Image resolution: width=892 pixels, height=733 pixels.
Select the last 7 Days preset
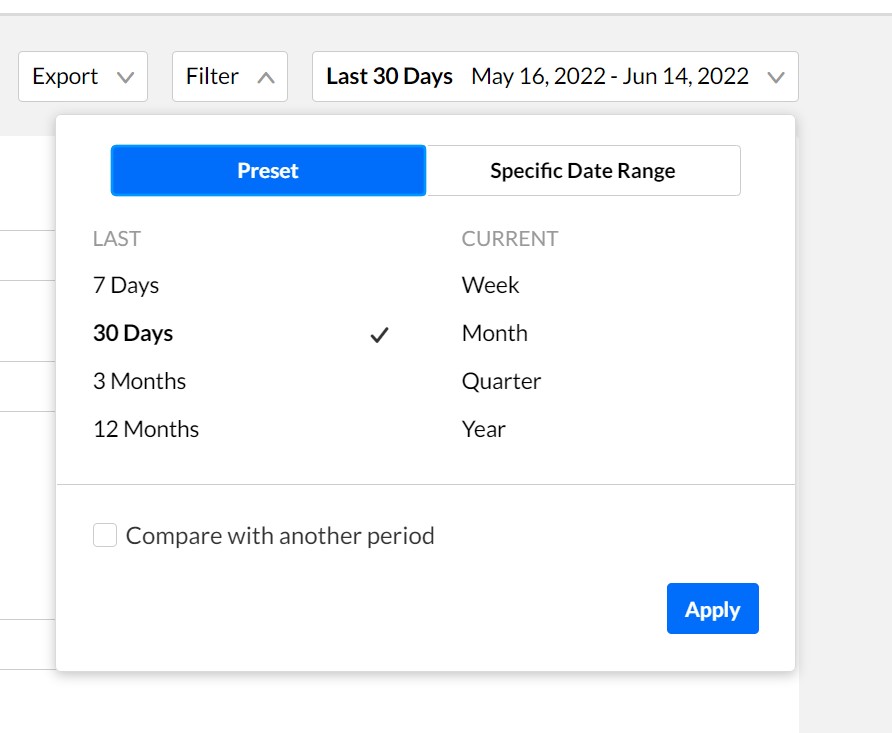tap(126, 285)
